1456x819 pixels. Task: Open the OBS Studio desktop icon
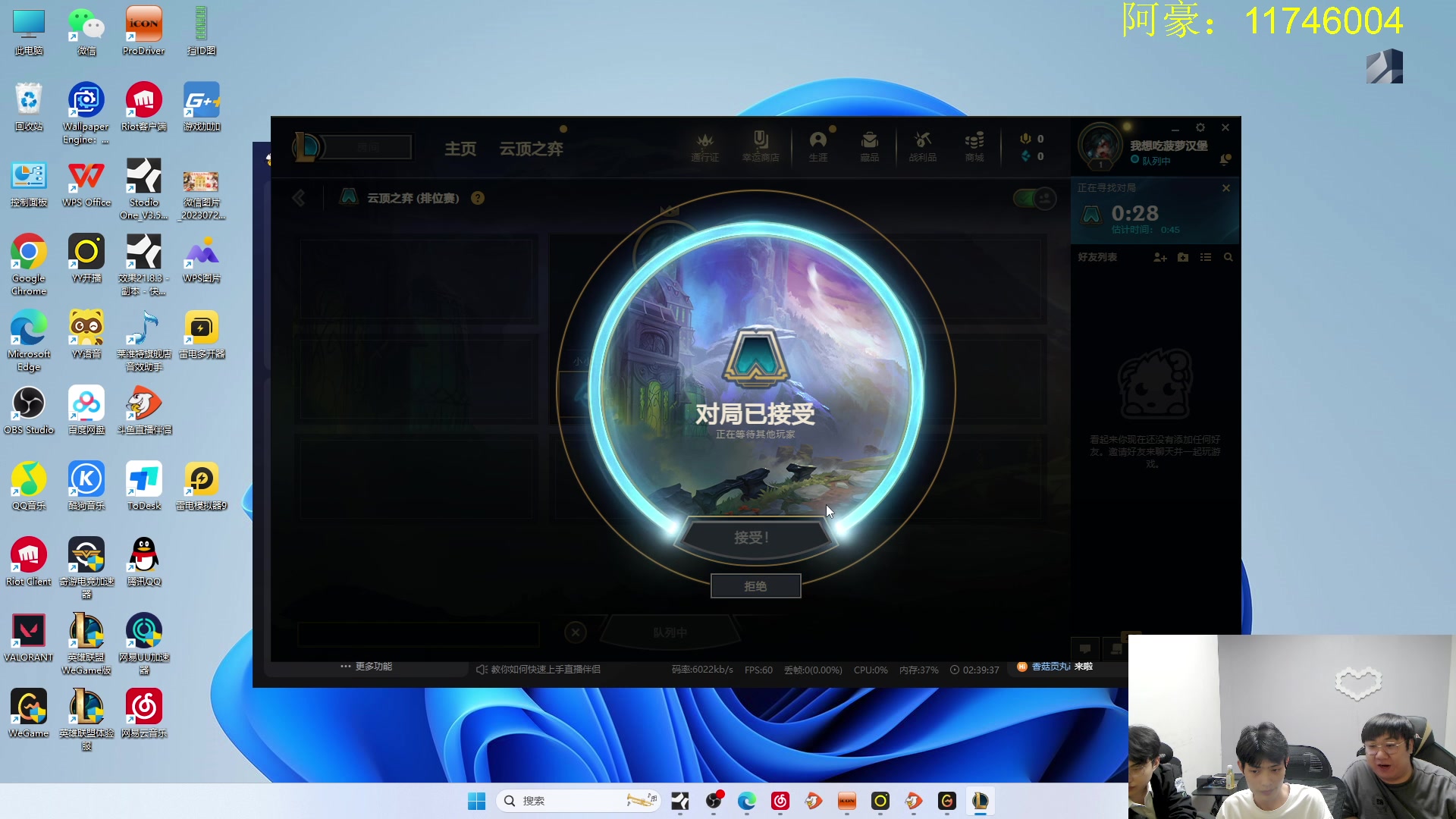click(29, 410)
